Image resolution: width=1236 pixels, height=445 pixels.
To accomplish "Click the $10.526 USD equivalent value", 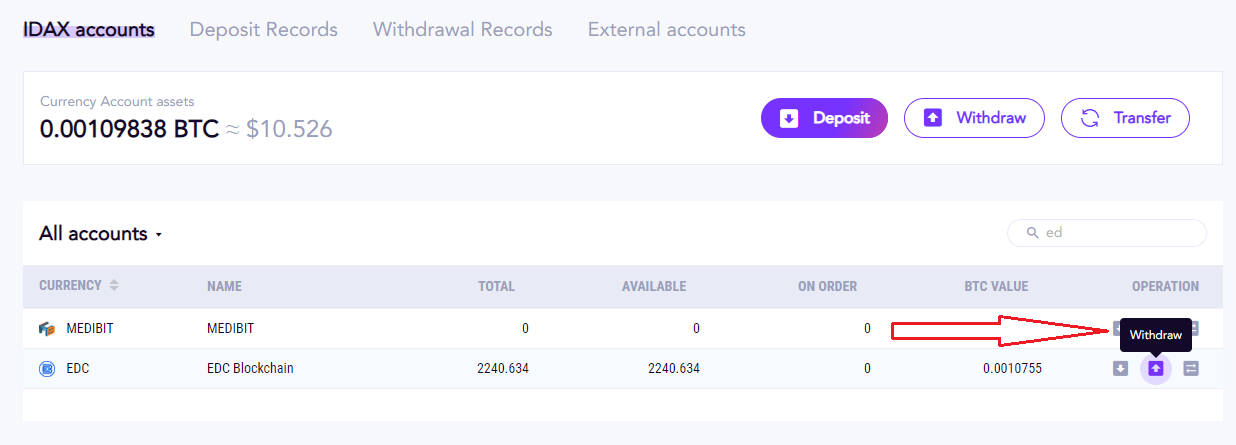I will tap(290, 129).
